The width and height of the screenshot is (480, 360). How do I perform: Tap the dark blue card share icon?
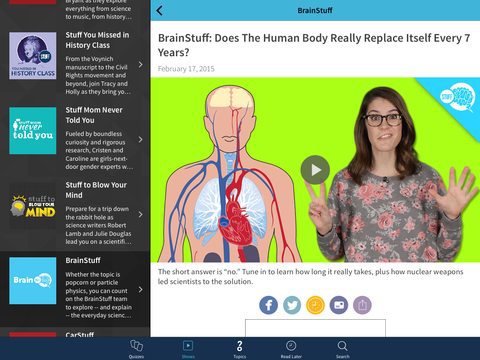pos(339,305)
